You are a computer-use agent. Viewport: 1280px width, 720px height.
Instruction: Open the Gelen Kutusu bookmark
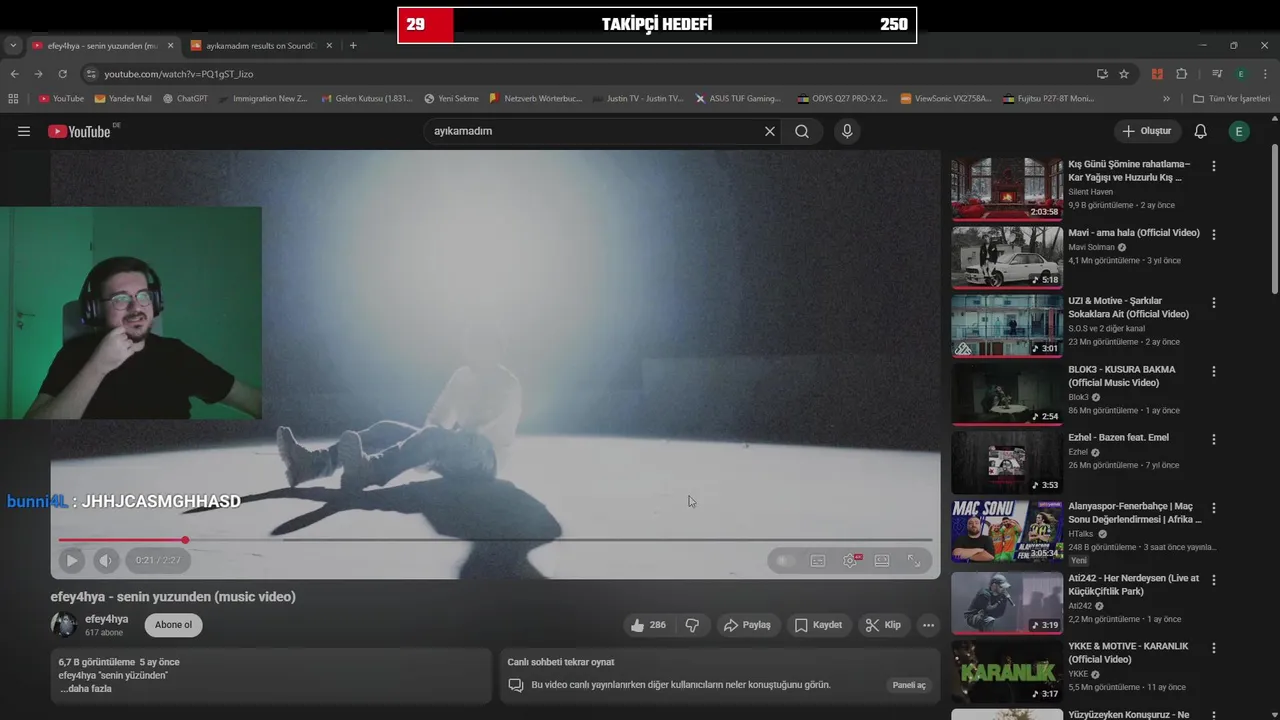tap(366, 99)
